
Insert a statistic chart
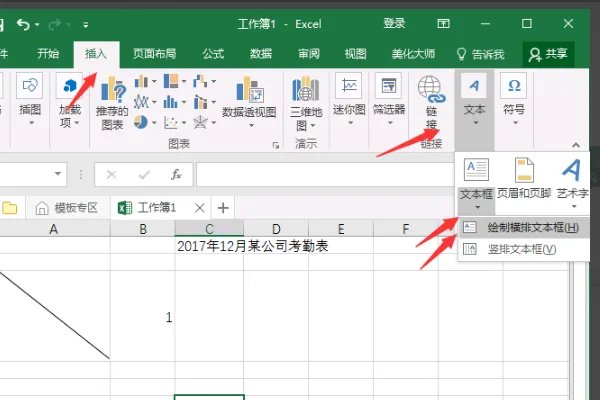(x=171, y=102)
